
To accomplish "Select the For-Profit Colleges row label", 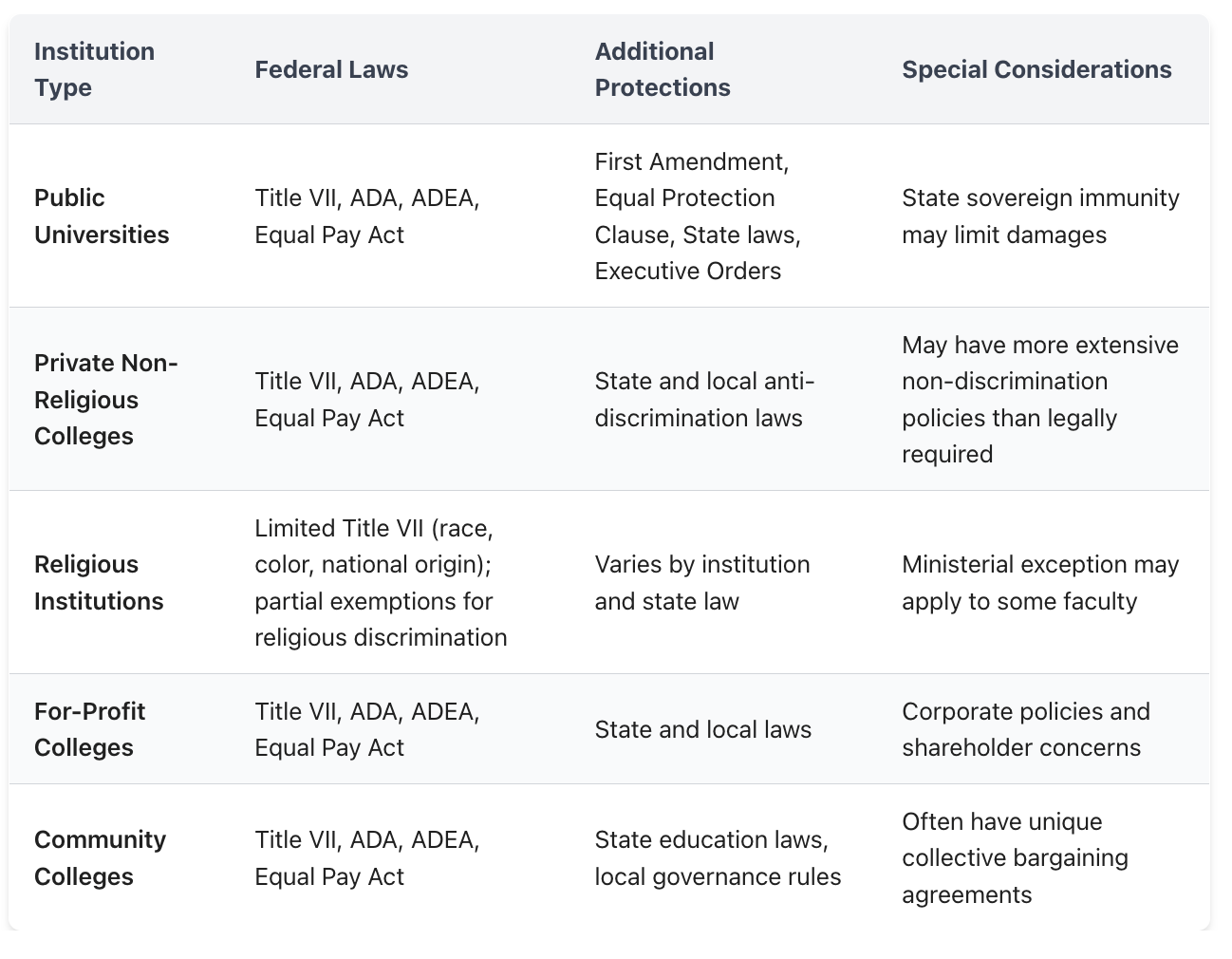I will tap(90, 729).
